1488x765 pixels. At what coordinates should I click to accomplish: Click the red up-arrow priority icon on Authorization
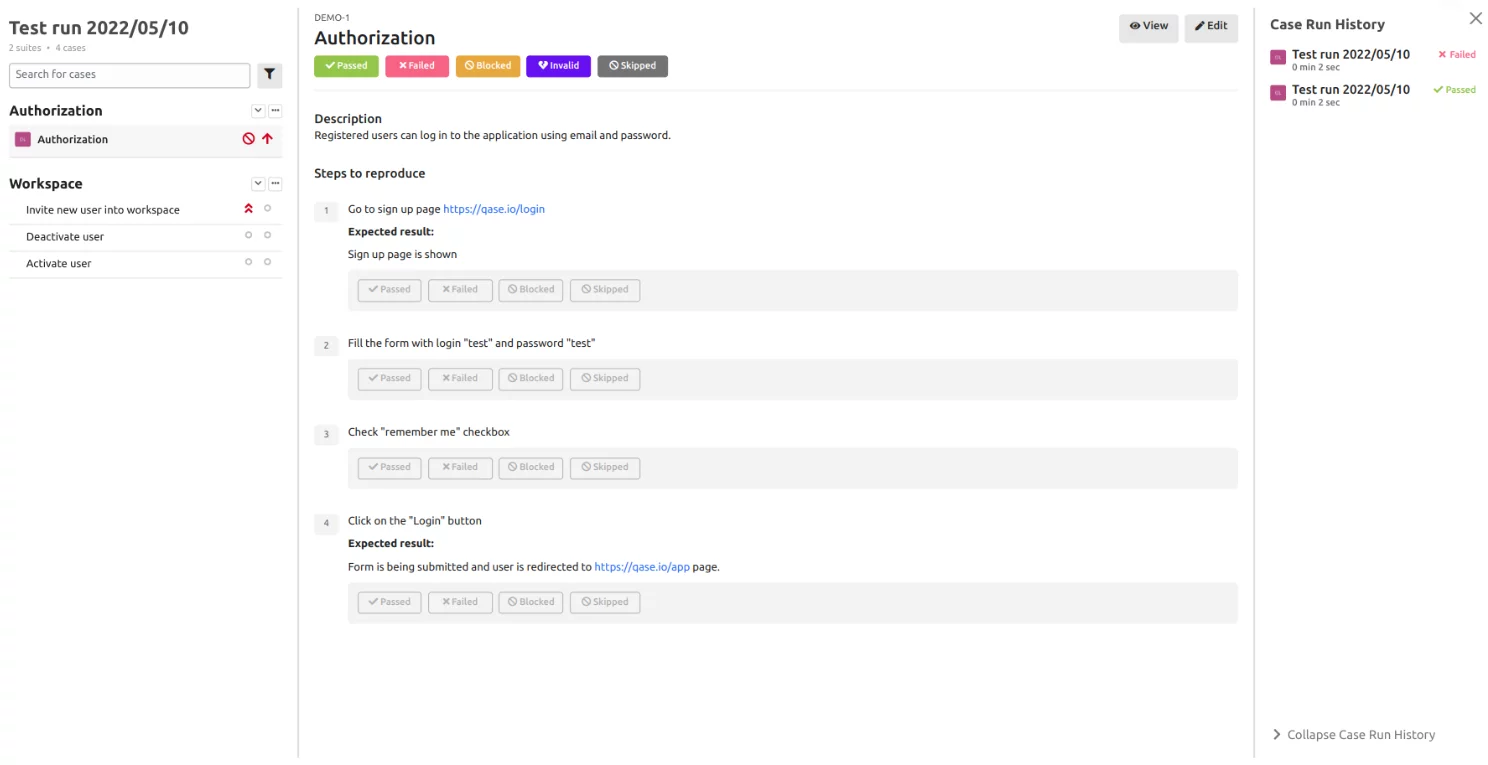[x=267, y=140]
